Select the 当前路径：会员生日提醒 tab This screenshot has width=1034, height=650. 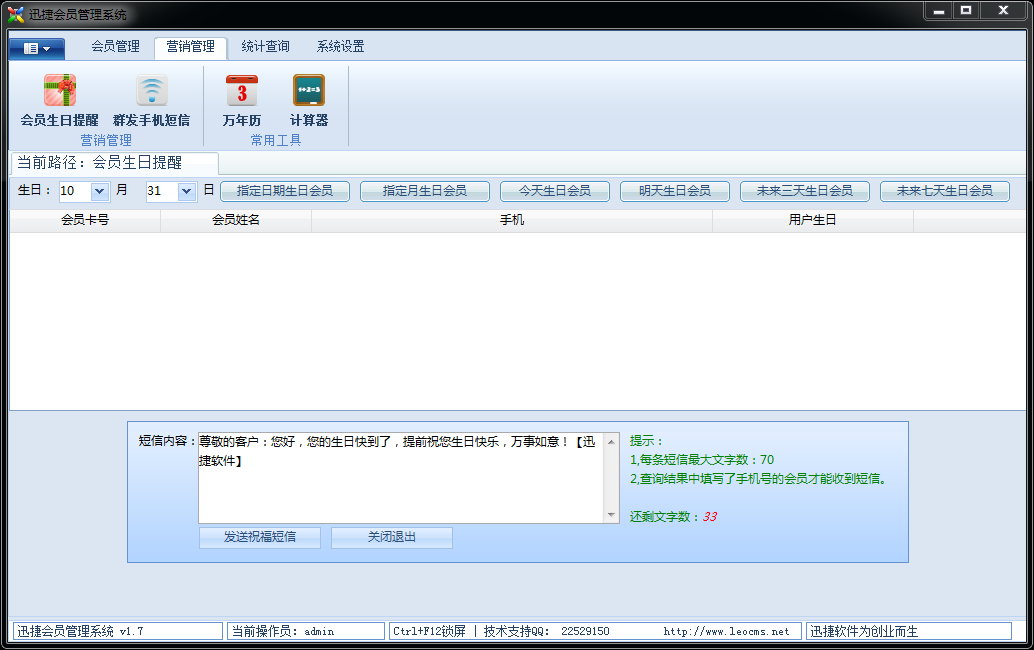113,163
